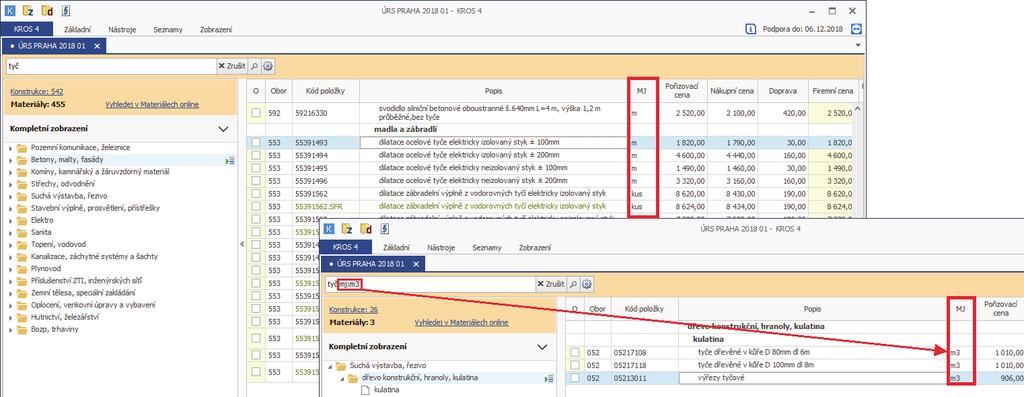The width and height of the screenshot is (1024, 397).
Task: Open search settings gear in the front window
Action: (x=586, y=284)
